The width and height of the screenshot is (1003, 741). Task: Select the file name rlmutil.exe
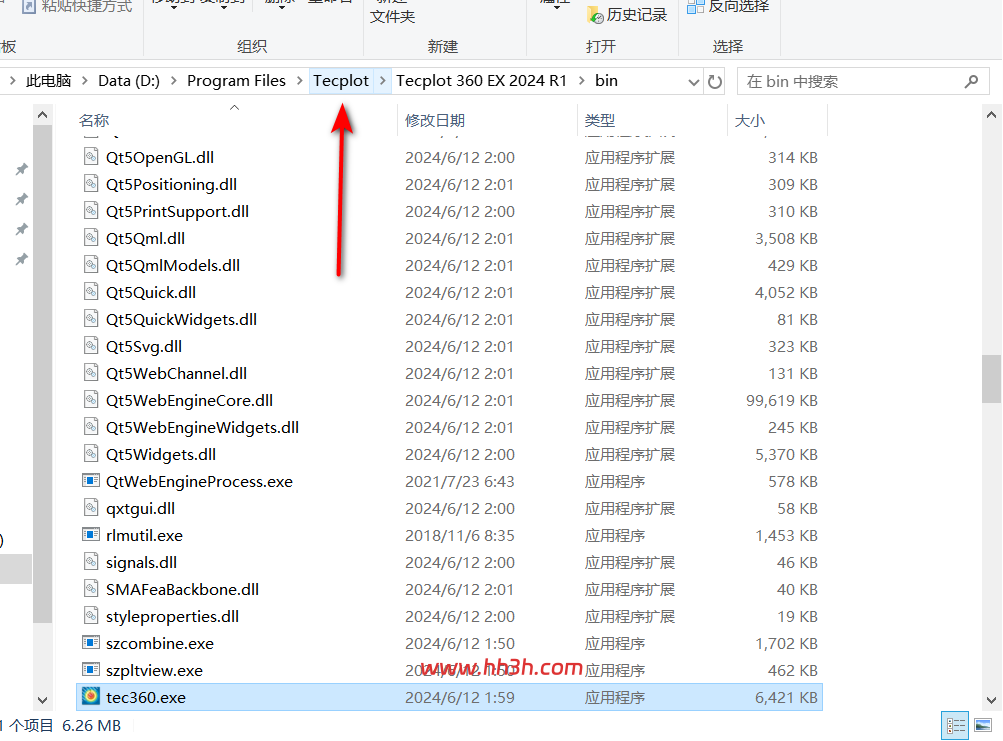tap(144, 535)
